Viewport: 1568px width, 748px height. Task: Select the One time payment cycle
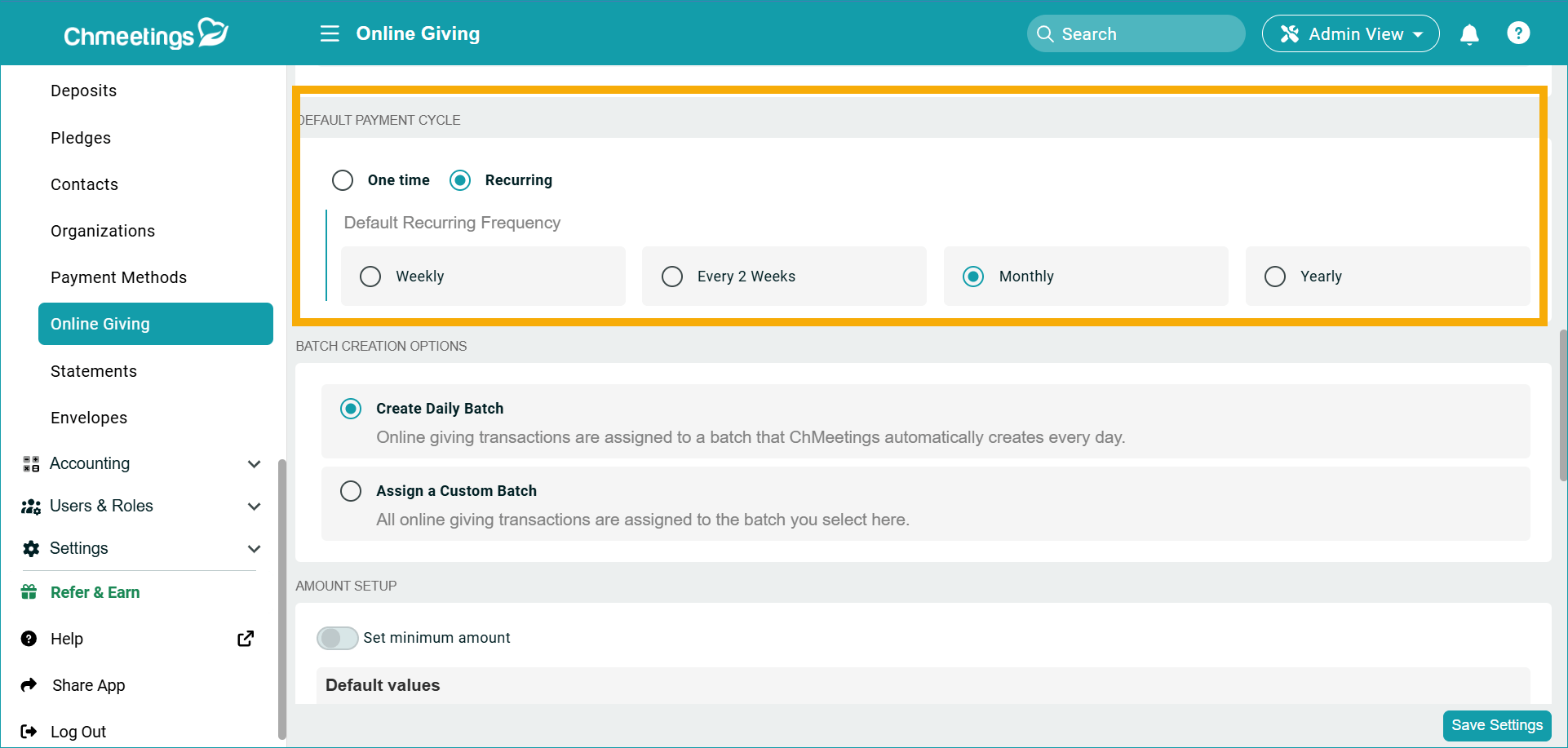[x=343, y=180]
